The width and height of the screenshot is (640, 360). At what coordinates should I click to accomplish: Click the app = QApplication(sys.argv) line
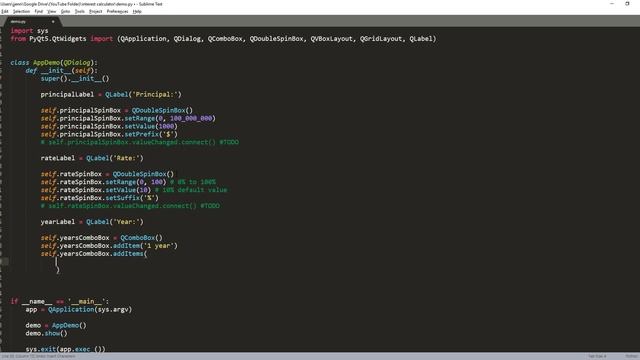pyautogui.click(x=79, y=309)
